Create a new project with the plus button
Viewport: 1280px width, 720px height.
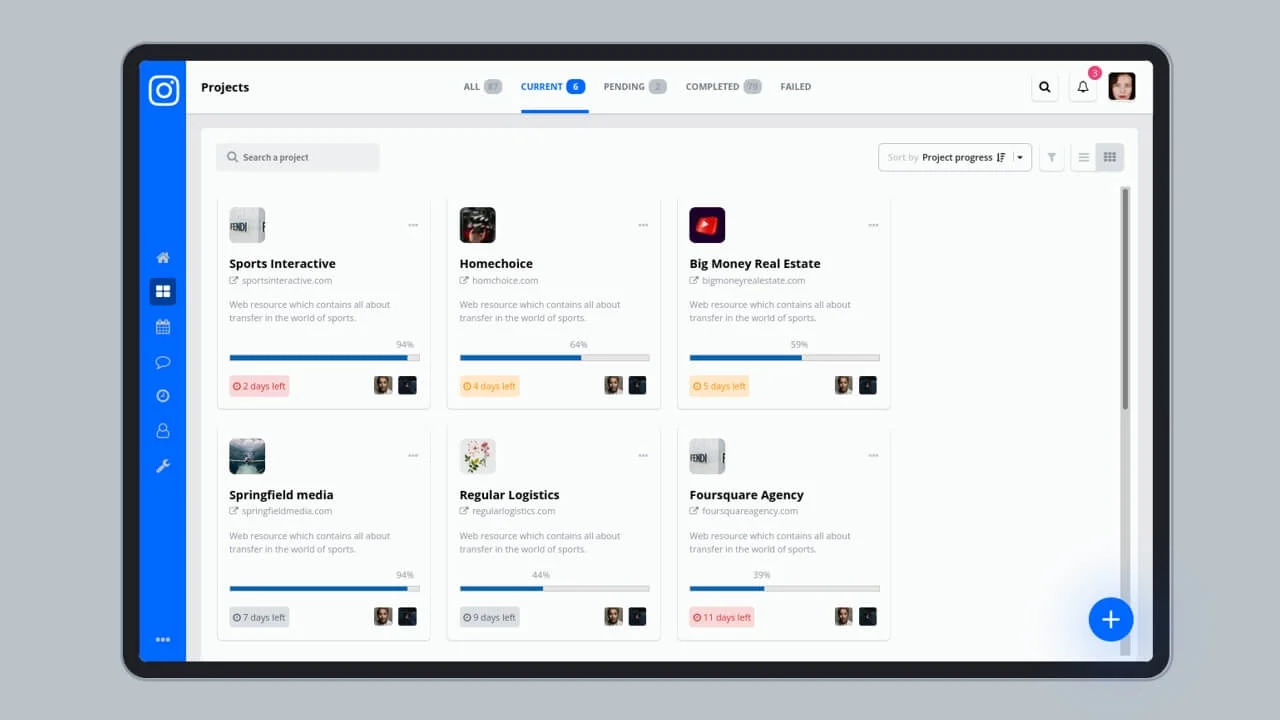coord(1111,620)
